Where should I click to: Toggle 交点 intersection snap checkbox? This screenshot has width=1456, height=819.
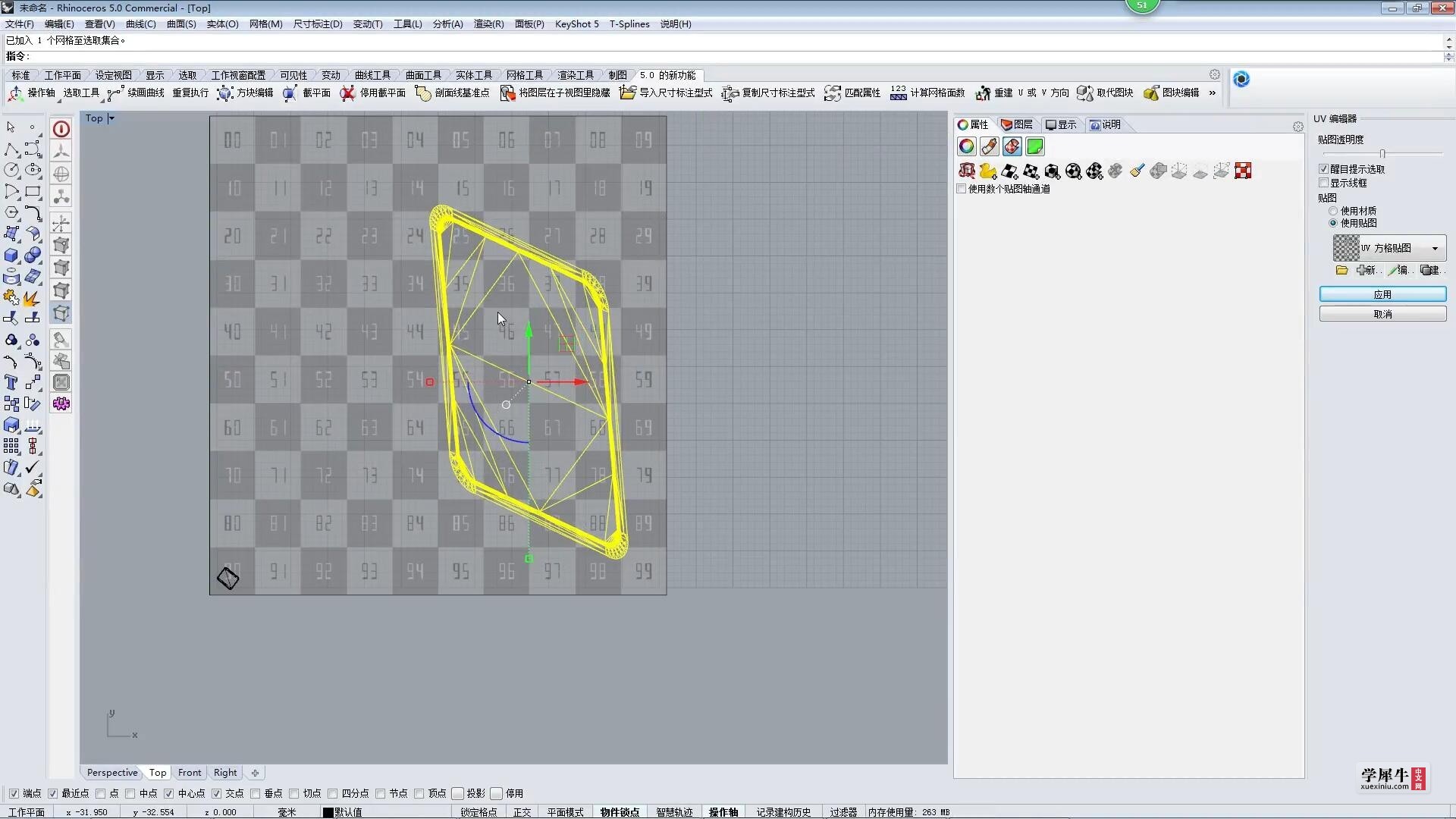(216, 793)
